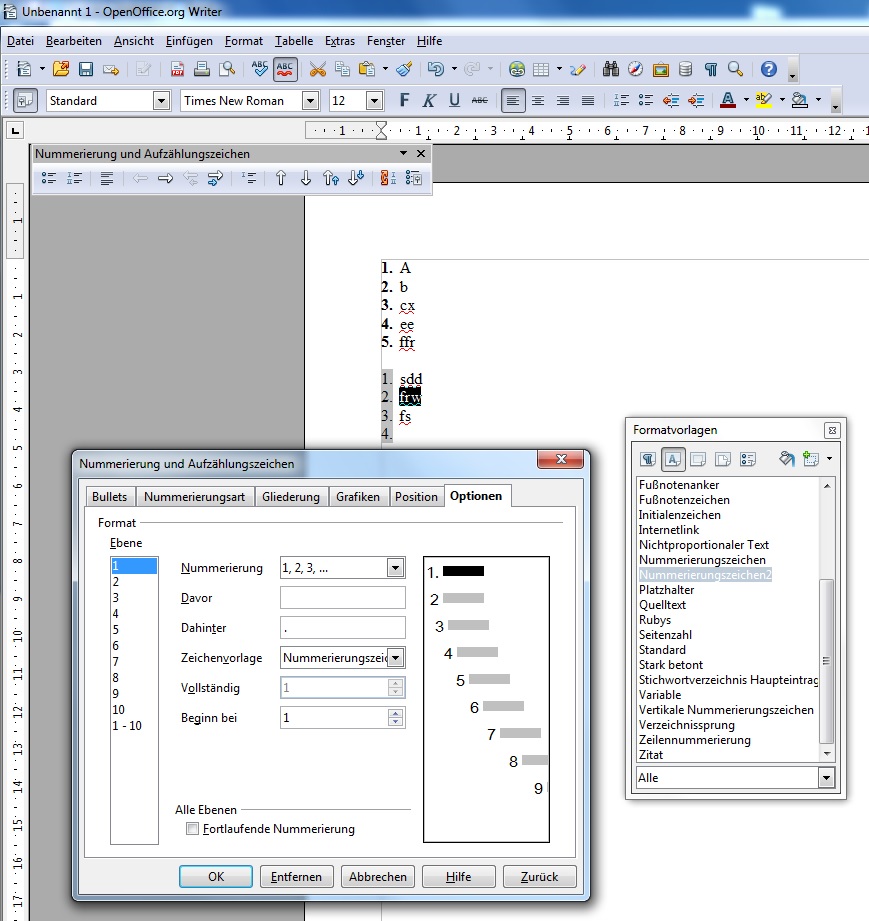Toggle bullet list in Nummerierung toolbar
This screenshot has width=869, height=921.
coord(48,178)
